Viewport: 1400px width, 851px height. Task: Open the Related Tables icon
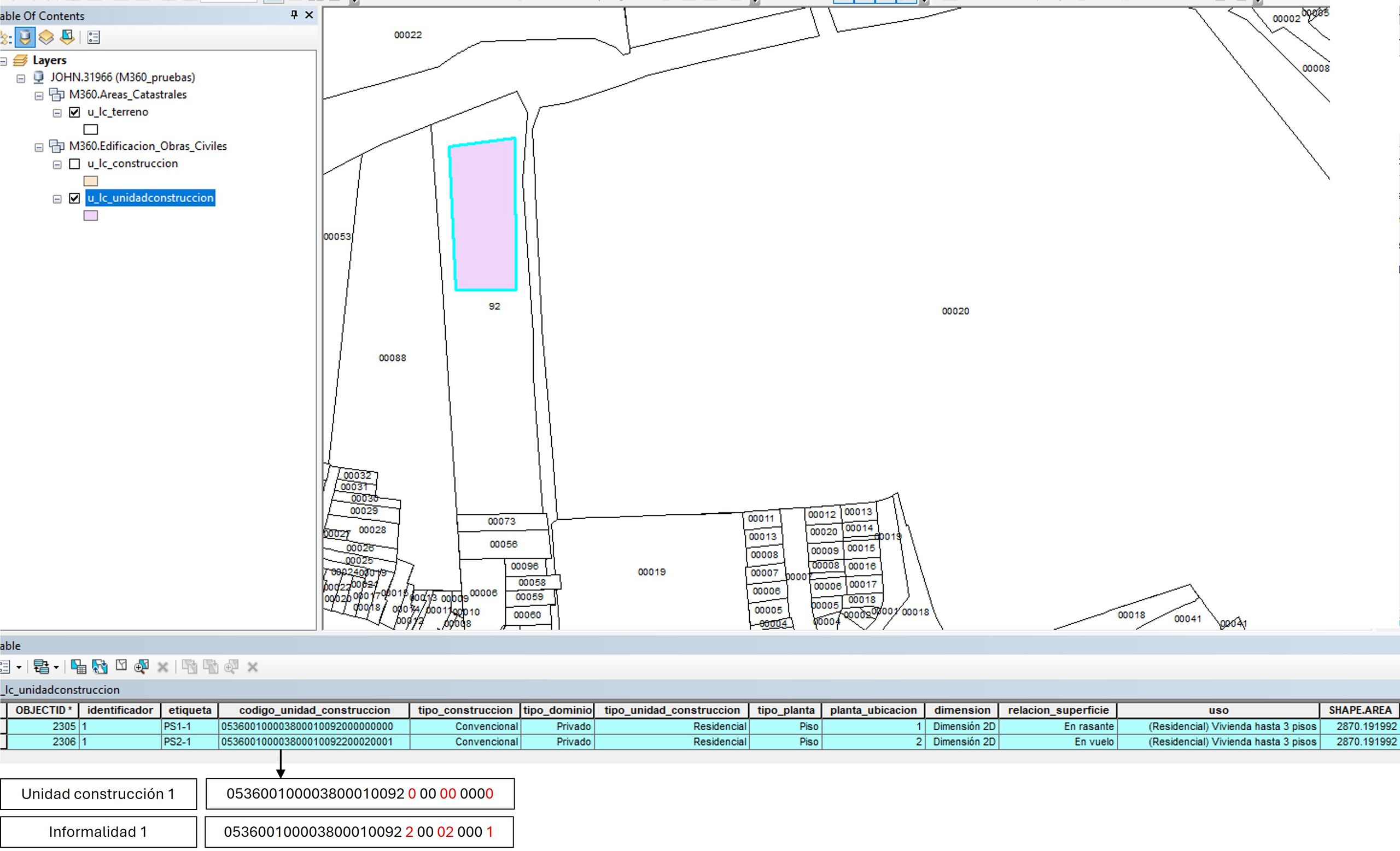coord(42,666)
